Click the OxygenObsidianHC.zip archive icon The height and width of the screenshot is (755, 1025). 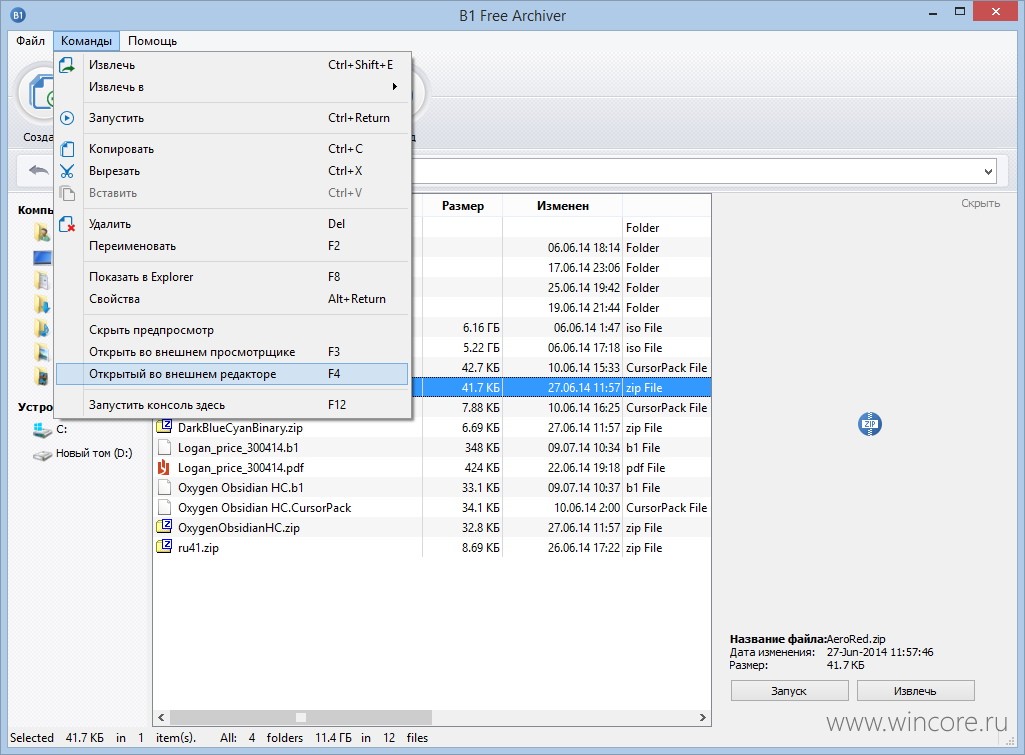tap(163, 528)
